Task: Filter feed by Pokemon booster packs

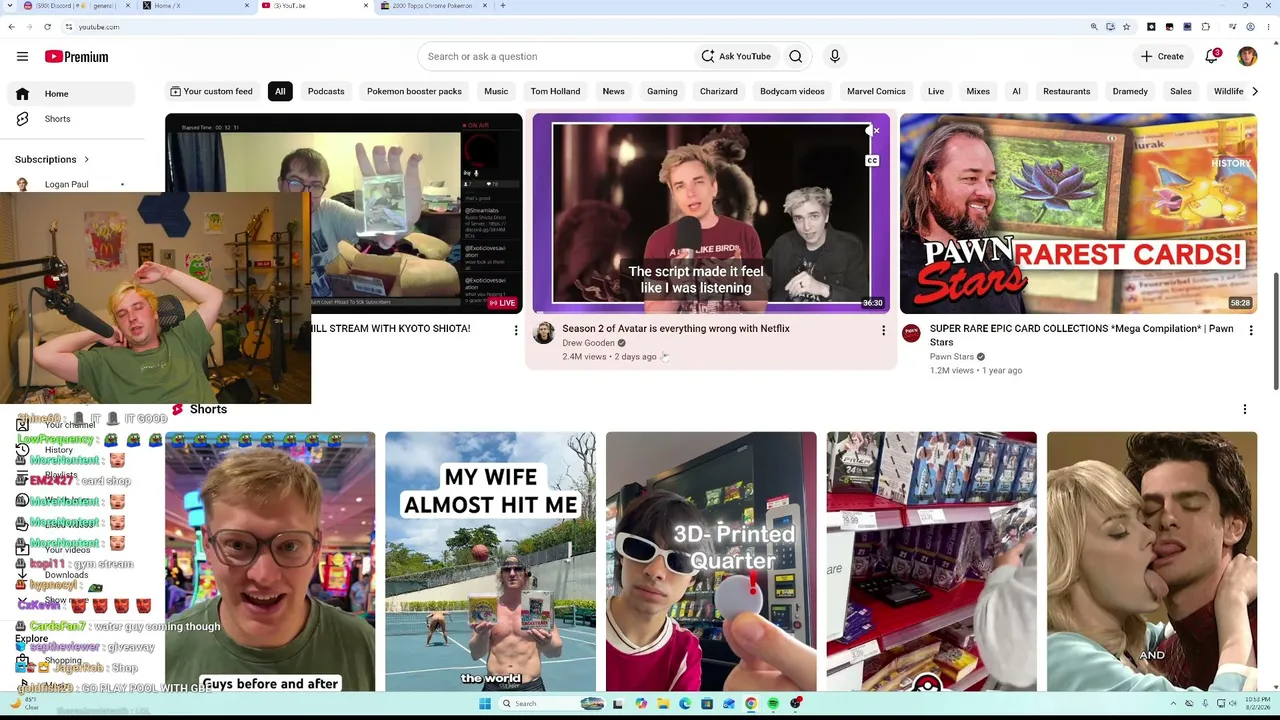Action: (x=414, y=92)
